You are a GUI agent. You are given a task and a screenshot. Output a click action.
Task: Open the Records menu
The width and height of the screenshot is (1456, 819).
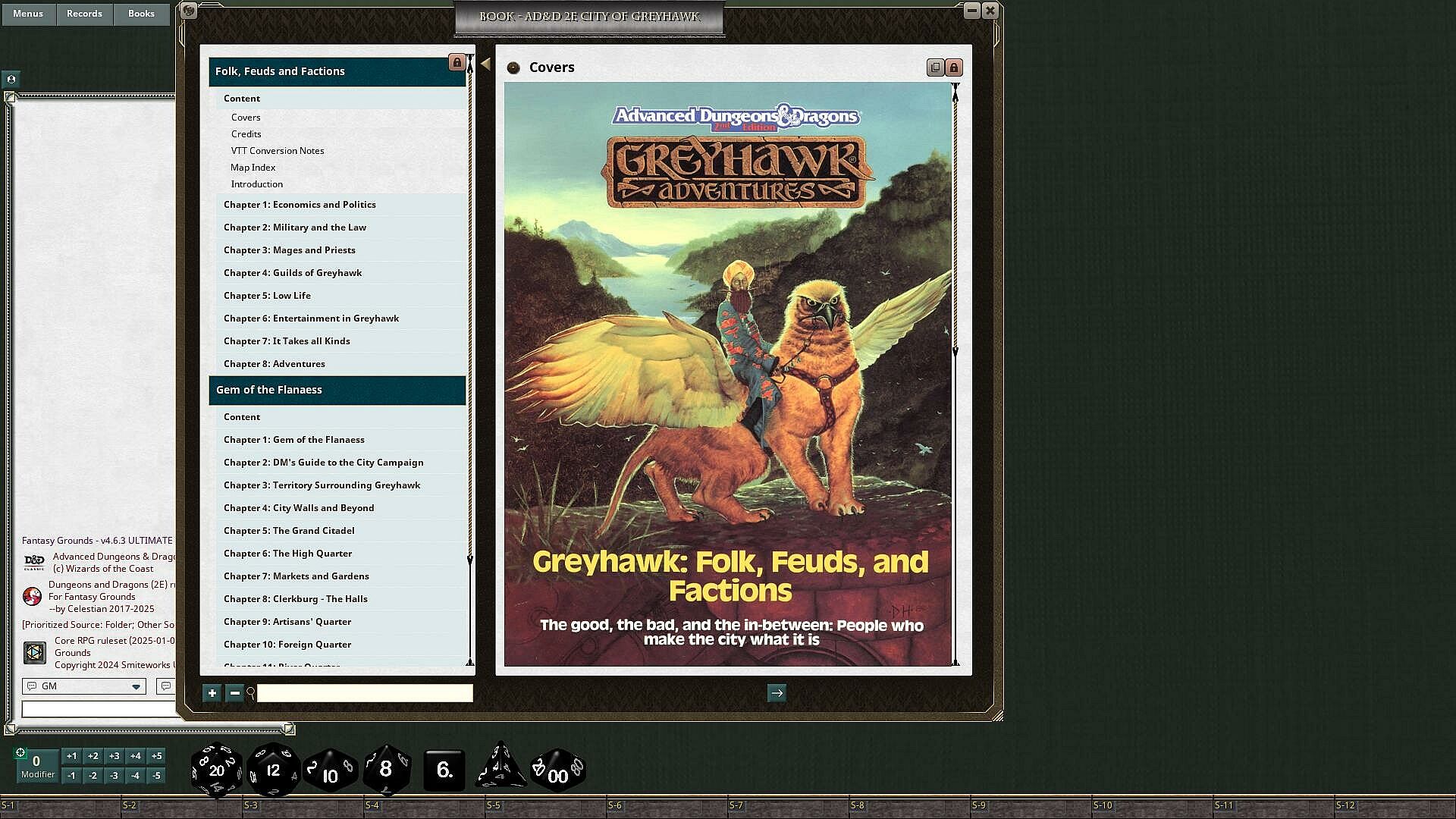(x=84, y=14)
